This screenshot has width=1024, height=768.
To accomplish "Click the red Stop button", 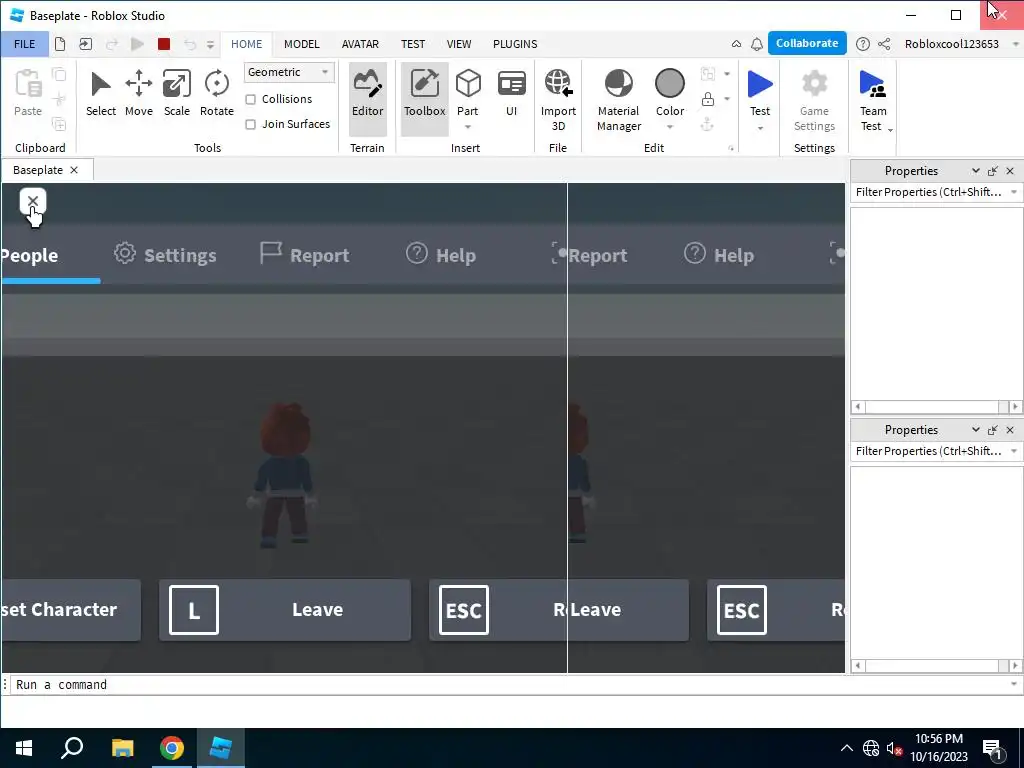I will [x=164, y=44].
